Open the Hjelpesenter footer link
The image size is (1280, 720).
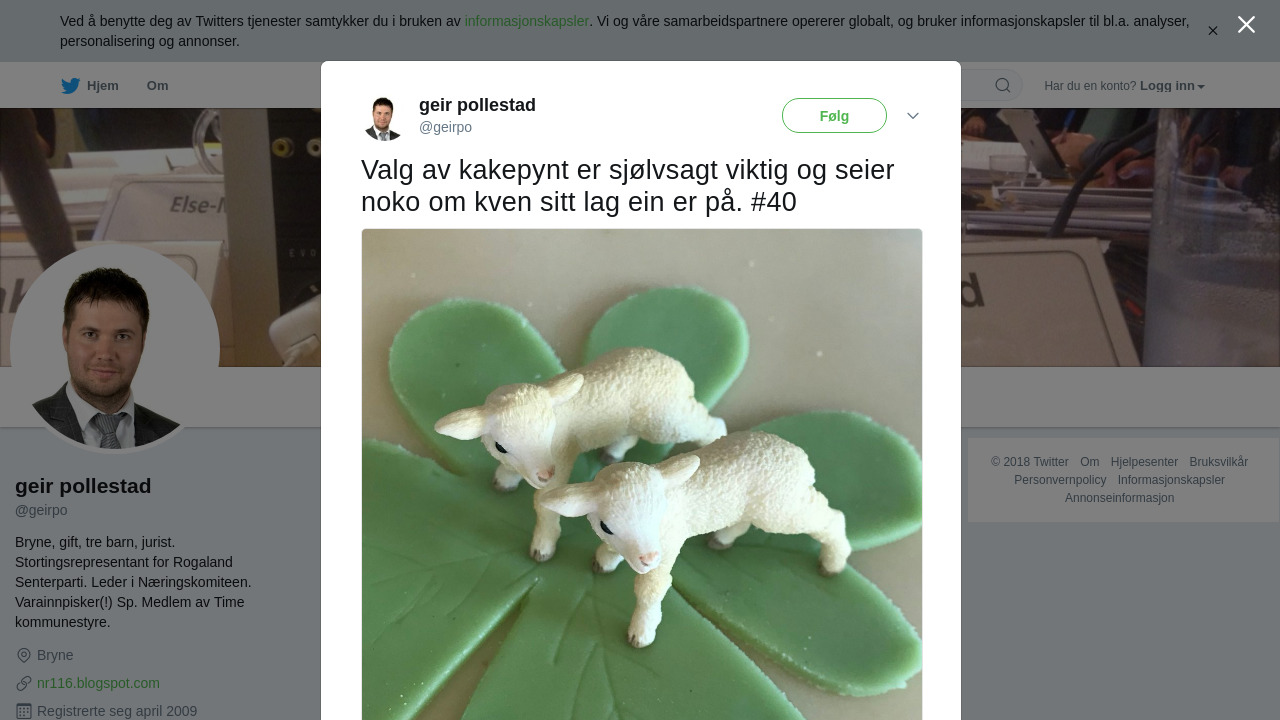click(1144, 462)
